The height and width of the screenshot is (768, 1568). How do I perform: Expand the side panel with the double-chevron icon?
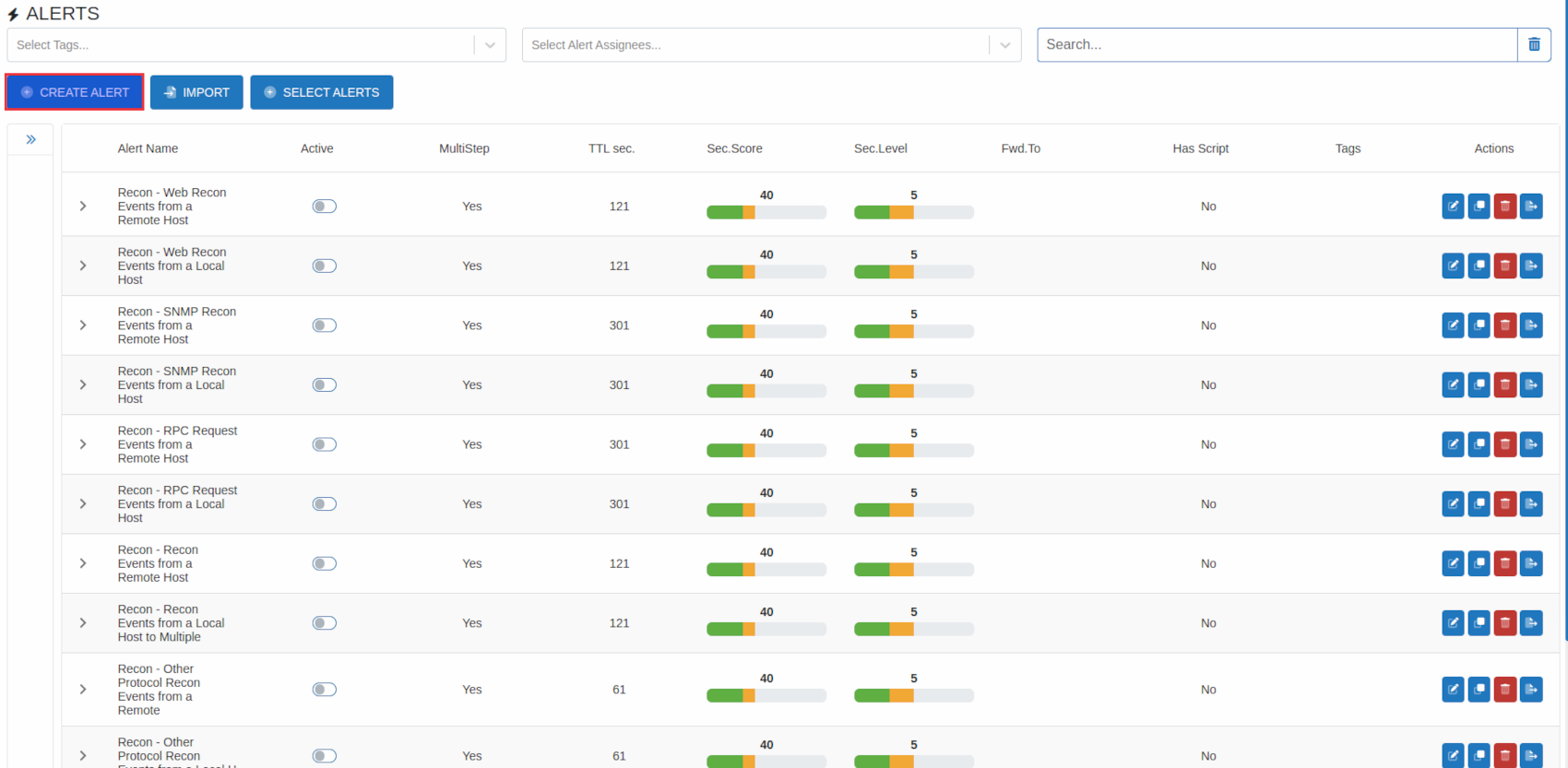coord(30,140)
